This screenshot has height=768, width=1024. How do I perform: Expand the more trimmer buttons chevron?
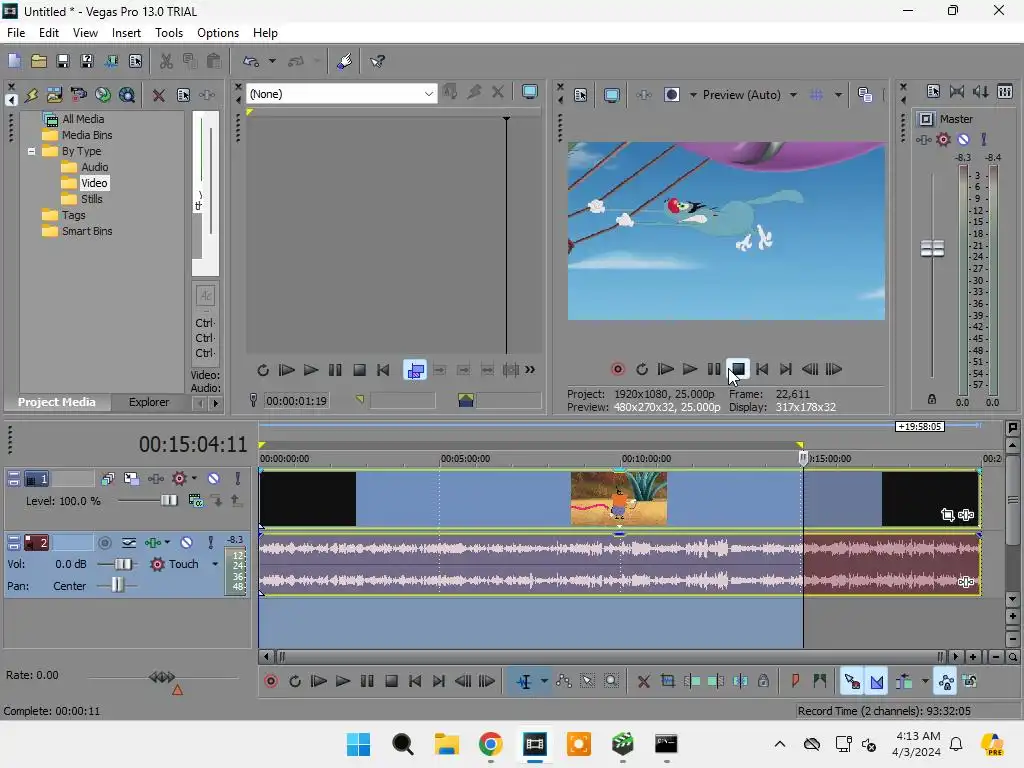(x=530, y=370)
